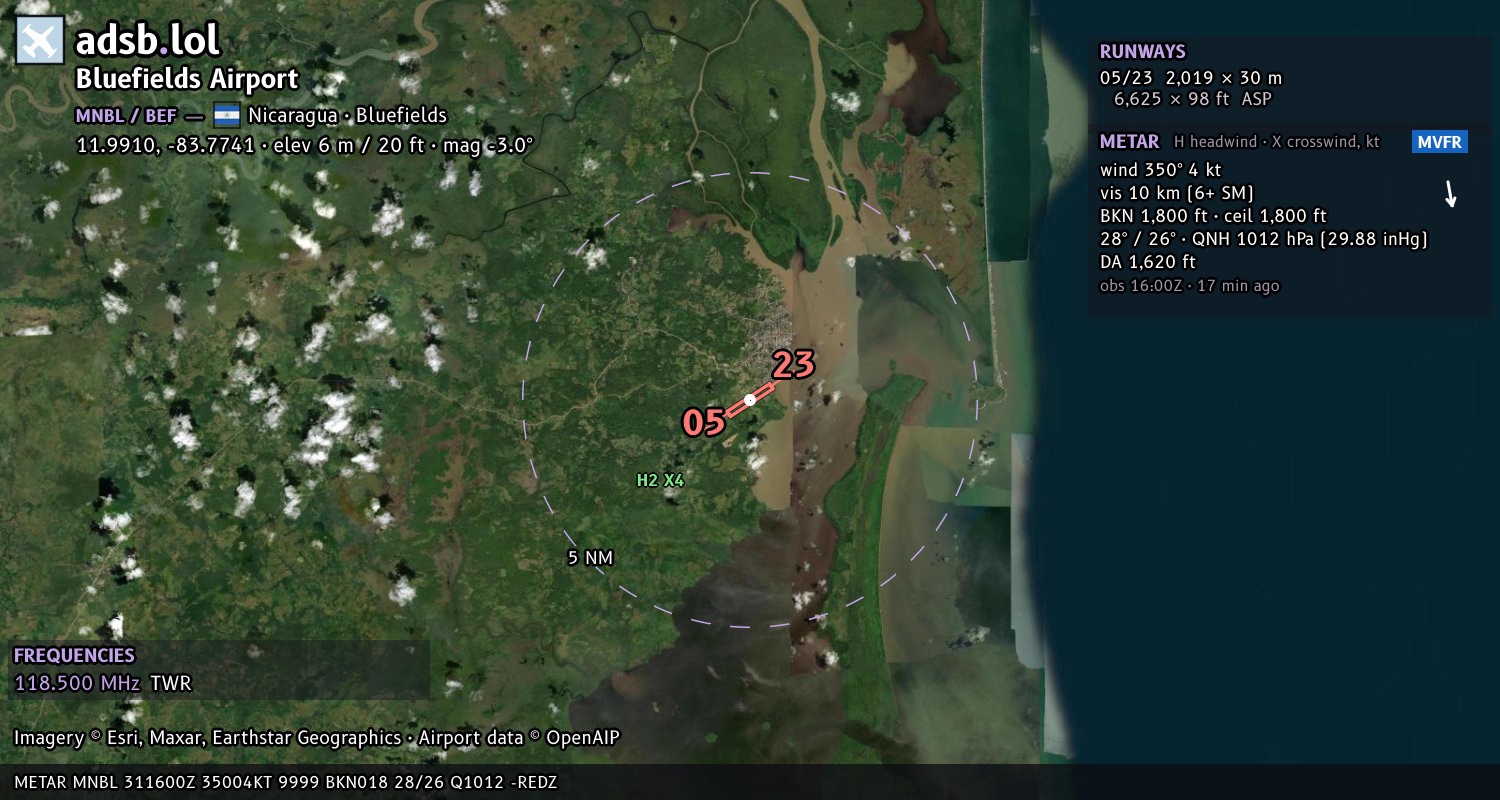1500x800 pixels.
Task: Click the MVFR flight category badge
Action: click(x=1440, y=142)
